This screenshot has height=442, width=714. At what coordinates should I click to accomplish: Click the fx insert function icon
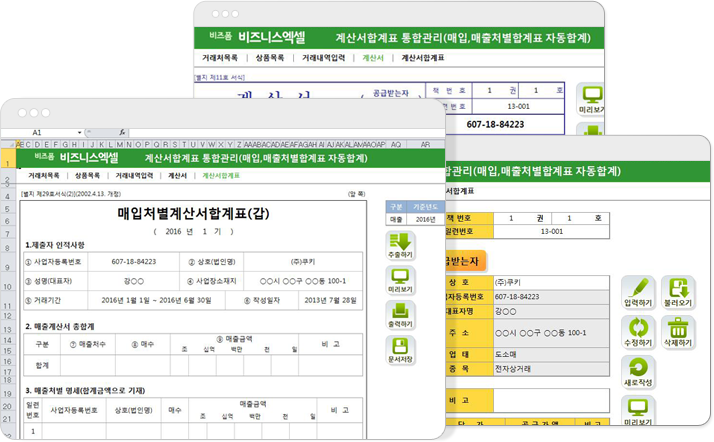coord(121,132)
